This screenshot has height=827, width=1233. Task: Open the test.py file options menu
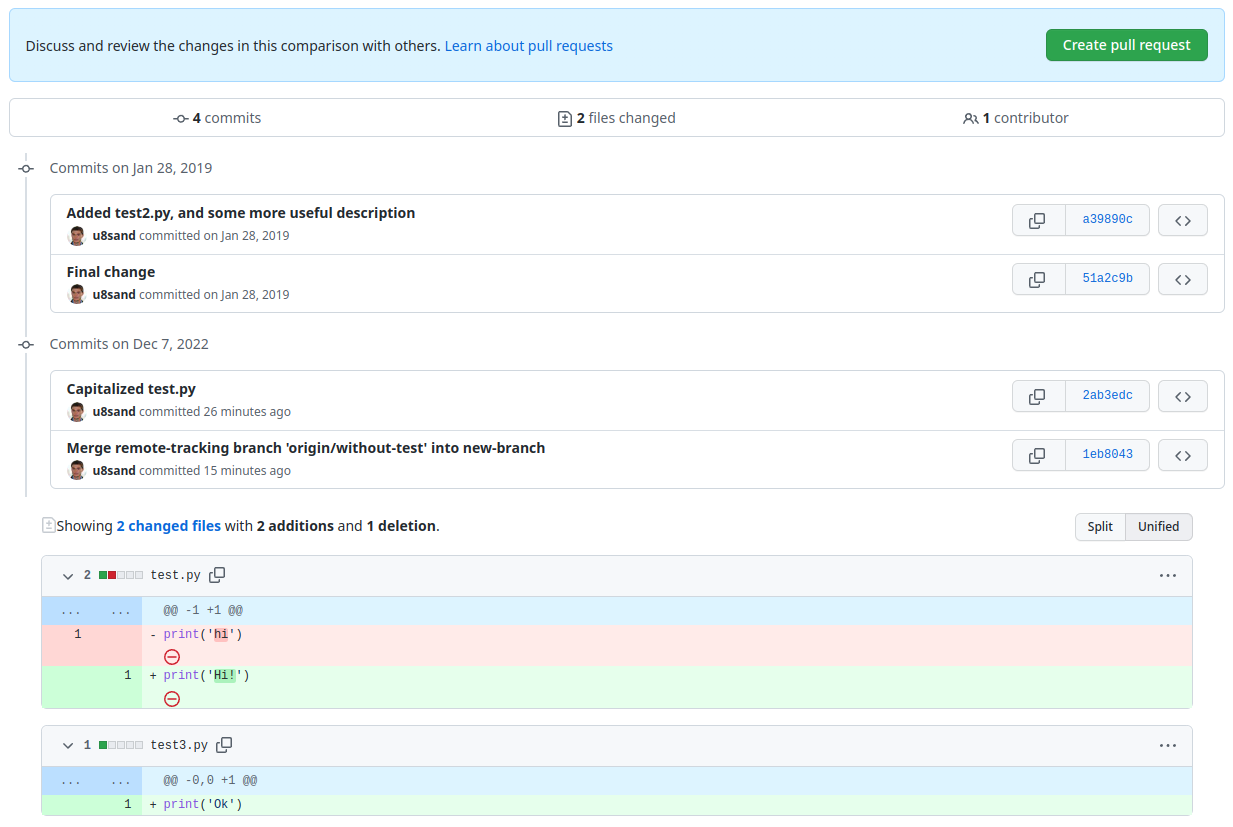click(1167, 576)
